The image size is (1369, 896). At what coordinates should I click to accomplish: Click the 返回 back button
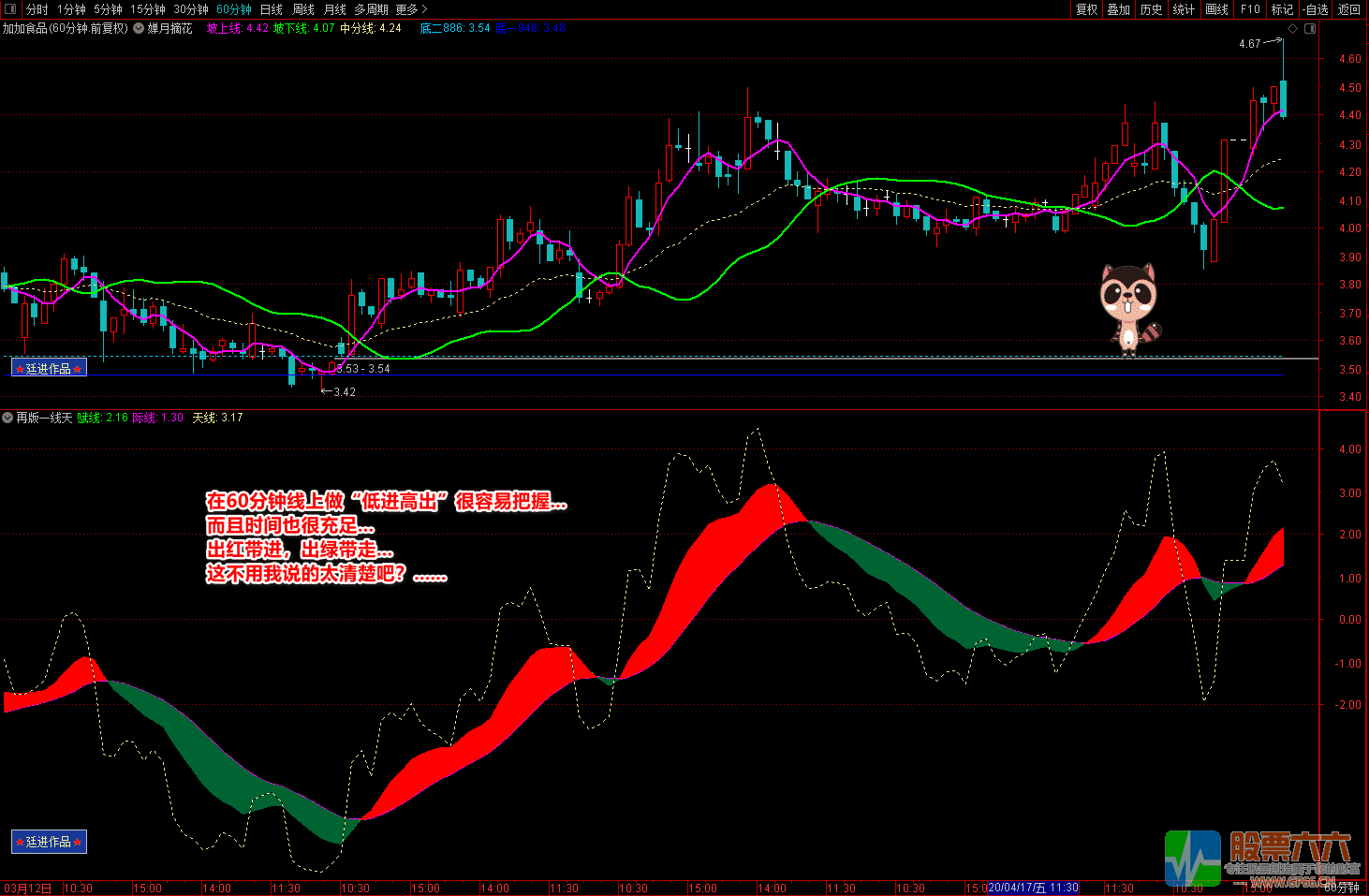click(1348, 9)
